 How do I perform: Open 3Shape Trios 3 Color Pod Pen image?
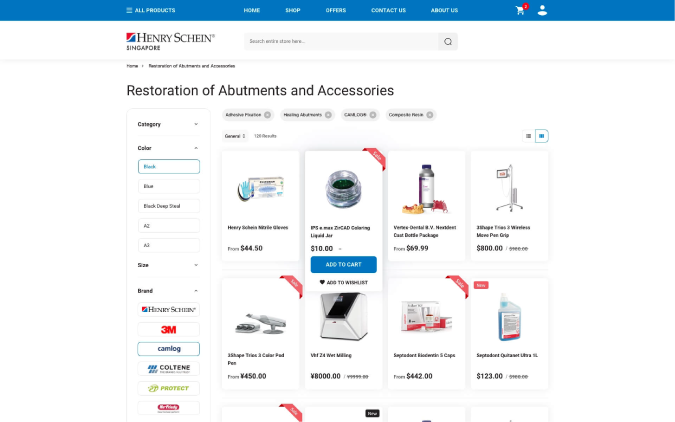point(260,324)
